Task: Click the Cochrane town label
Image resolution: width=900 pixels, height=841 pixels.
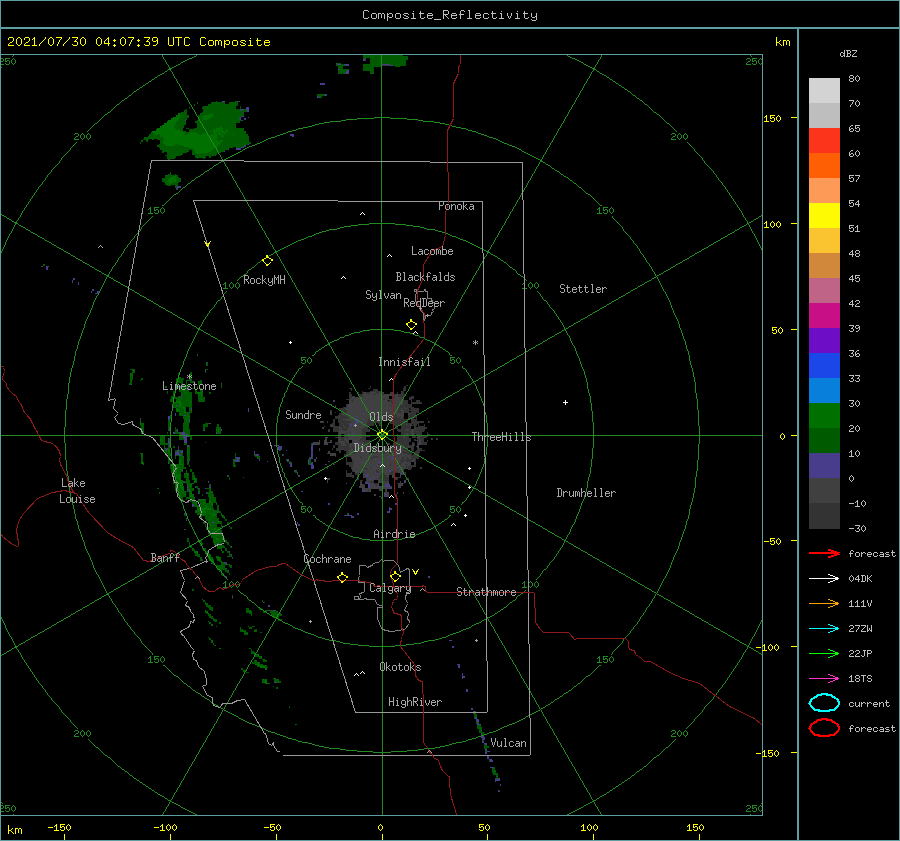Action: click(x=327, y=559)
